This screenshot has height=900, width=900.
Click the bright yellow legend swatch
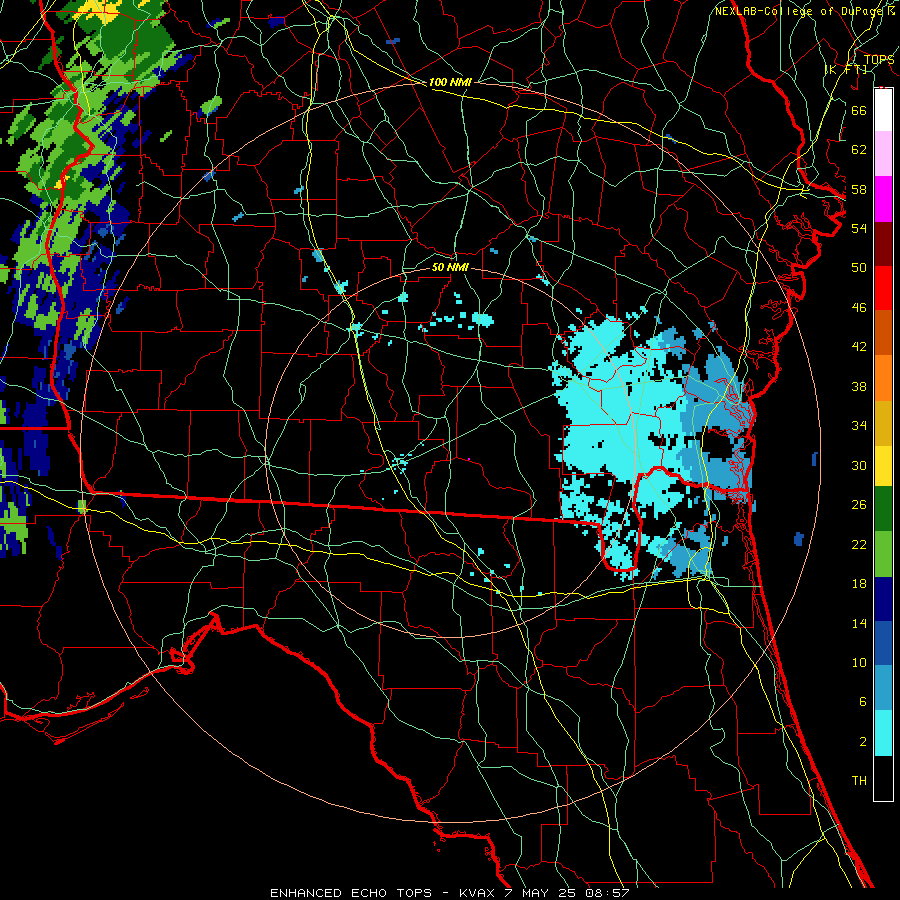tap(883, 465)
